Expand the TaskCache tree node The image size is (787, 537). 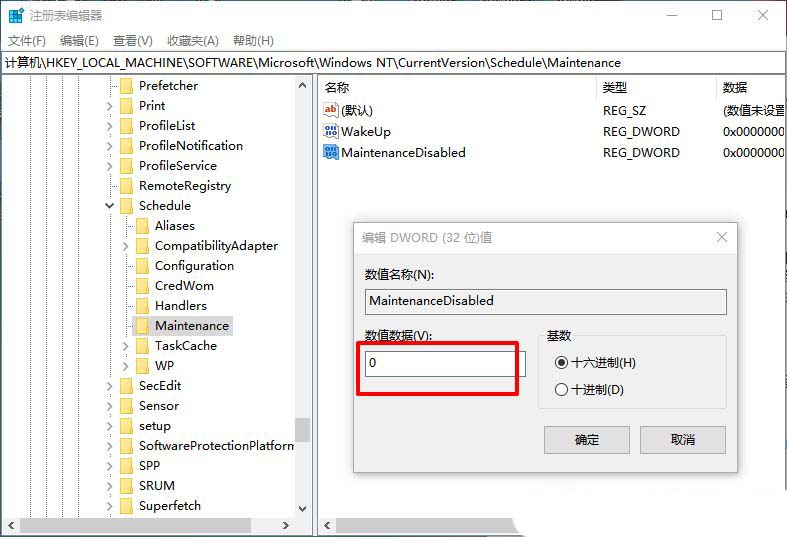[x=125, y=346]
